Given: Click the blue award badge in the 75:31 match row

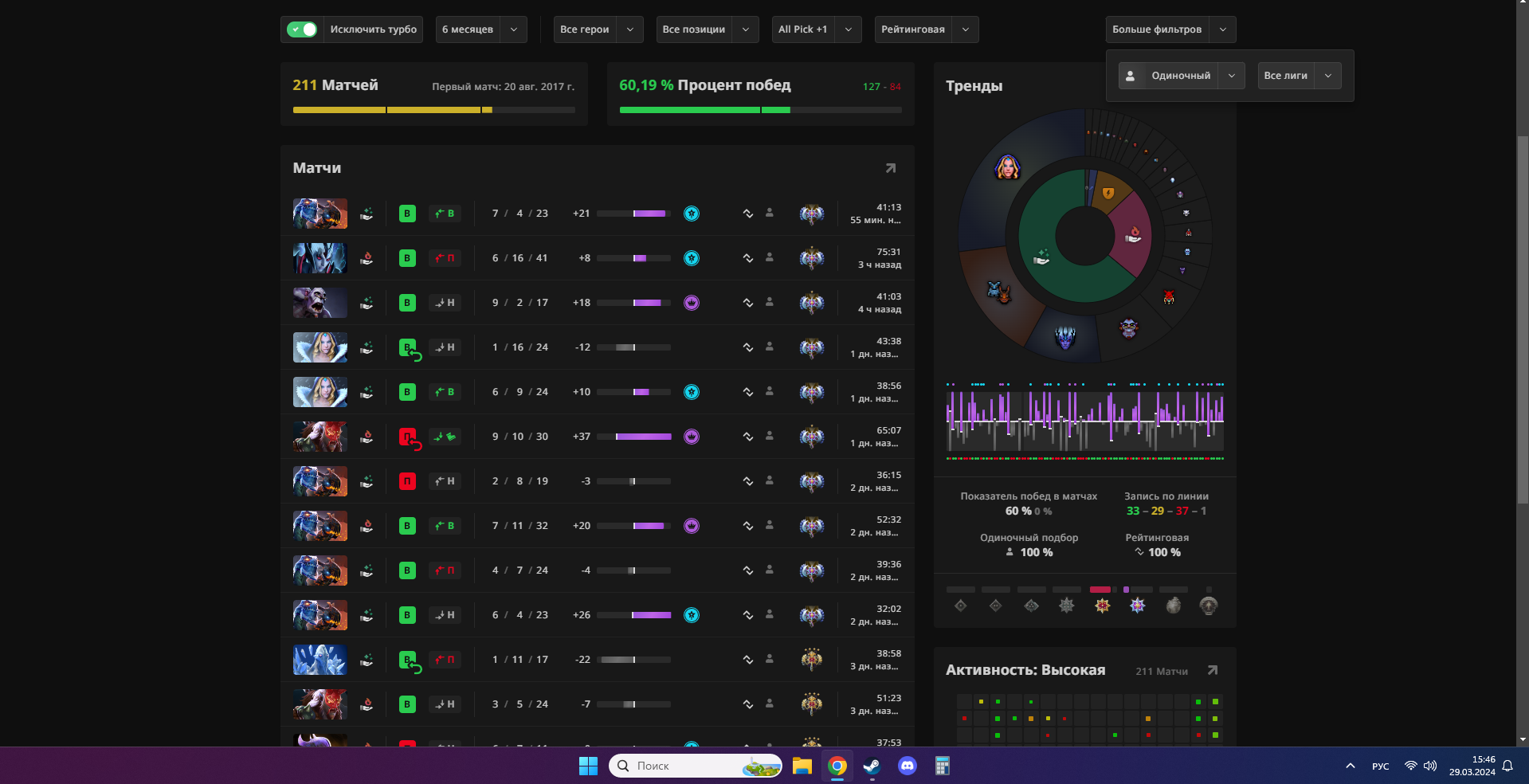Looking at the screenshot, I should tap(692, 258).
